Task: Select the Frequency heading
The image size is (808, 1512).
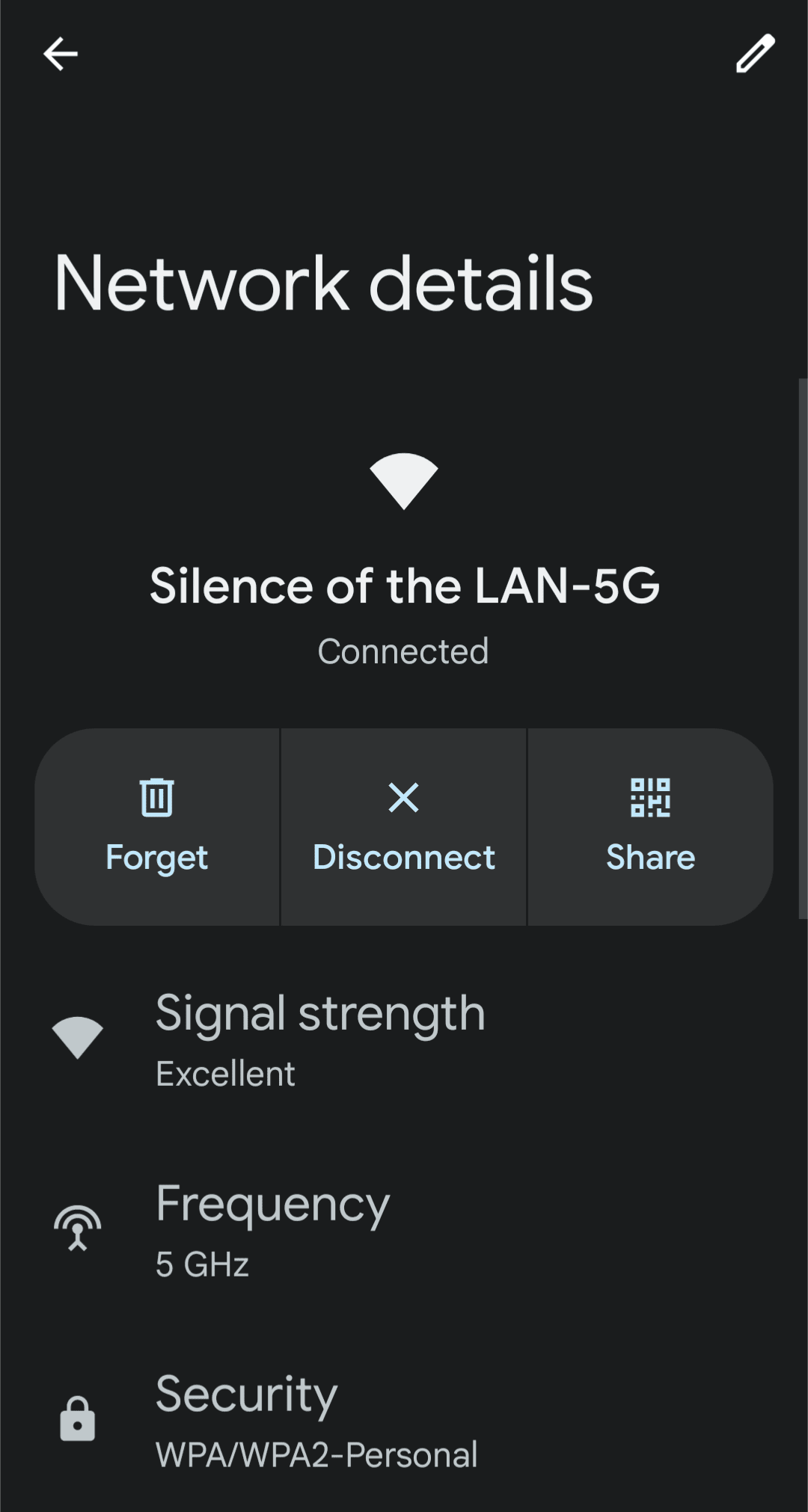Action: click(x=272, y=1205)
